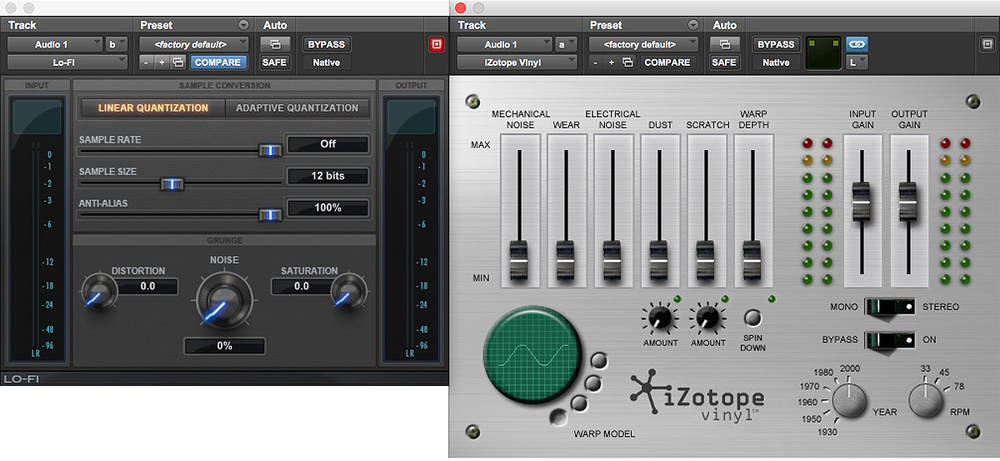
Task: Click the Saturation knob in Lo-Fi
Action: point(349,293)
